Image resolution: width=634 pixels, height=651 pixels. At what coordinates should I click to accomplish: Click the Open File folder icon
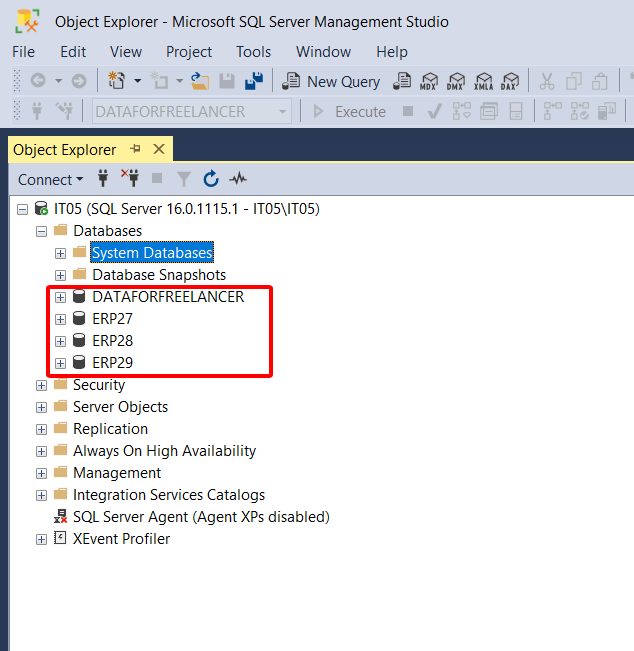(x=200, y=81)
